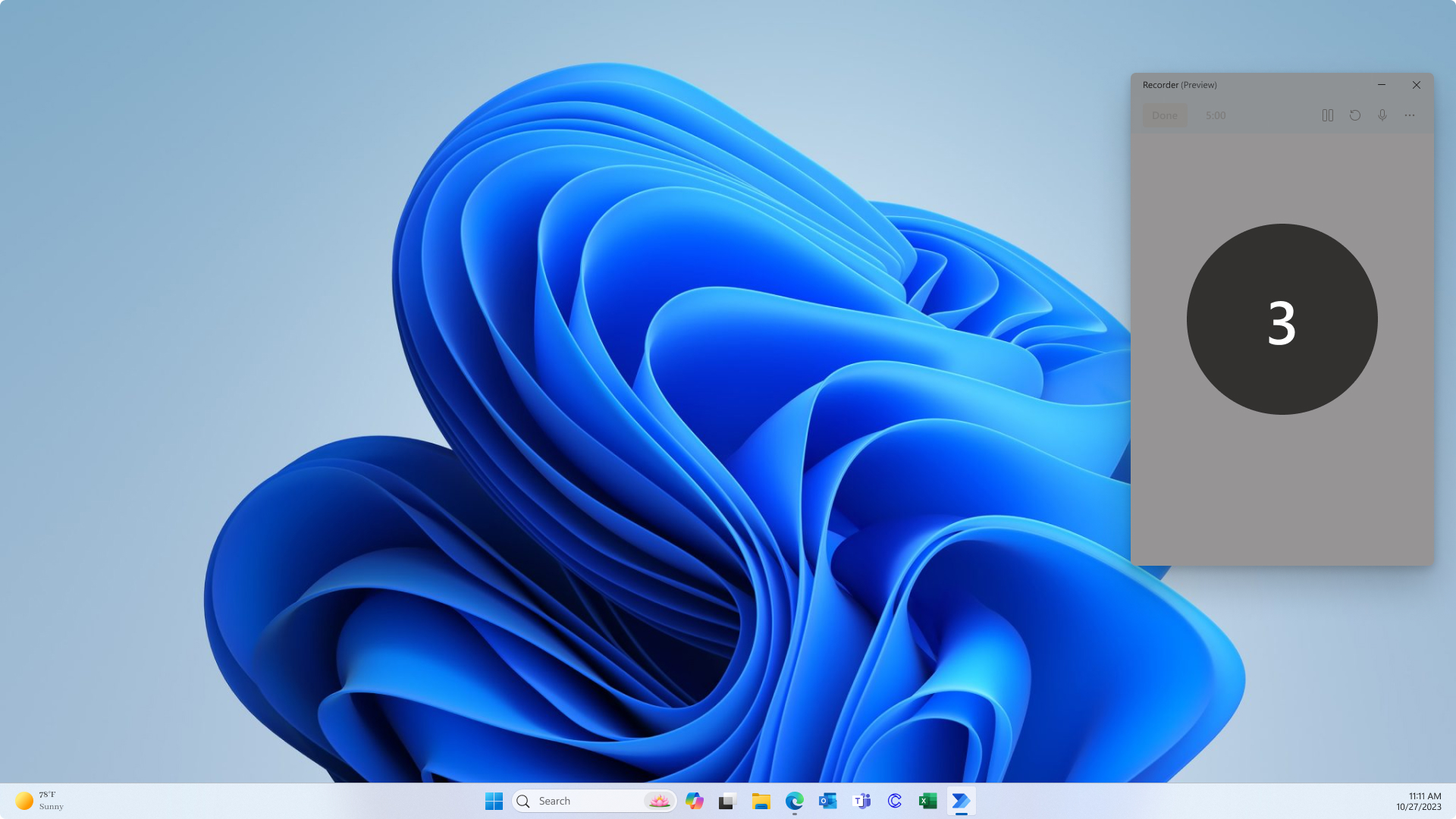
Task: Click the restart/redo button in Recorder
Action: pyautogui.click(x=1355, y=115)
